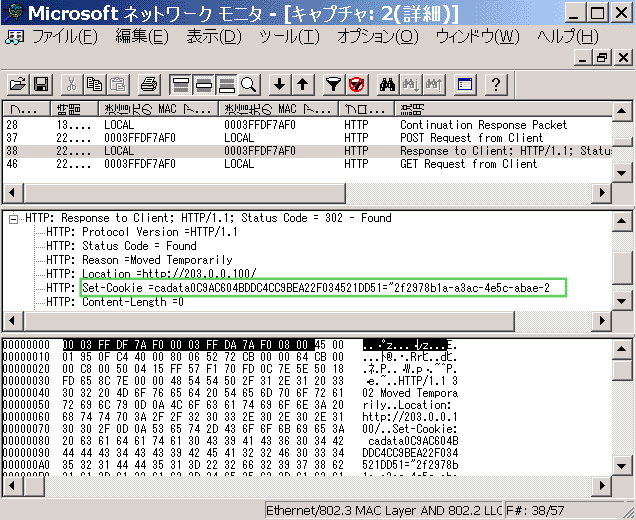Select frame 38 Response to Client row
The image size is (636, 520).
[307, 151]
